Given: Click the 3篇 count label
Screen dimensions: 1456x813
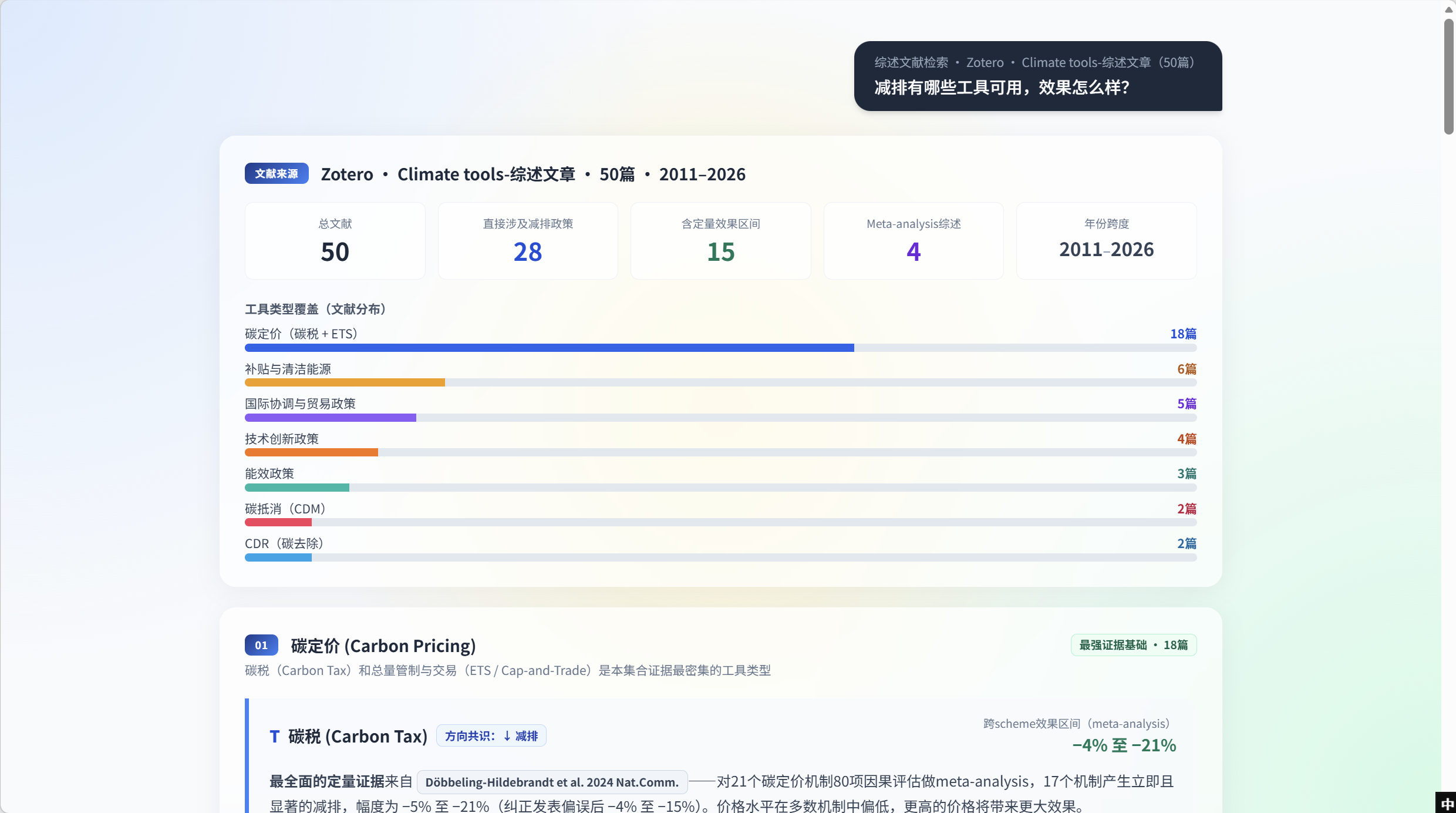Looking at the screenshot, I should (1187, 473).
